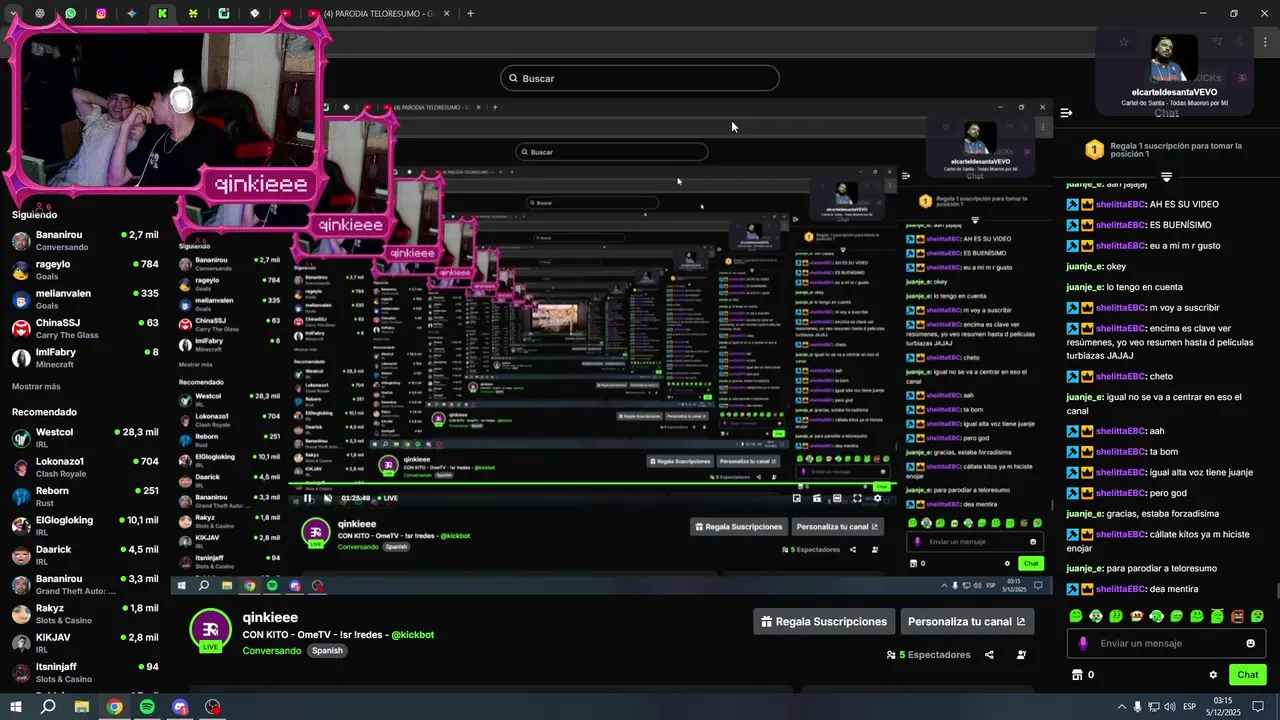Open the tab search dropdown arrow
This screenshot has width=1280, height=720.
(x=13, y=14)
